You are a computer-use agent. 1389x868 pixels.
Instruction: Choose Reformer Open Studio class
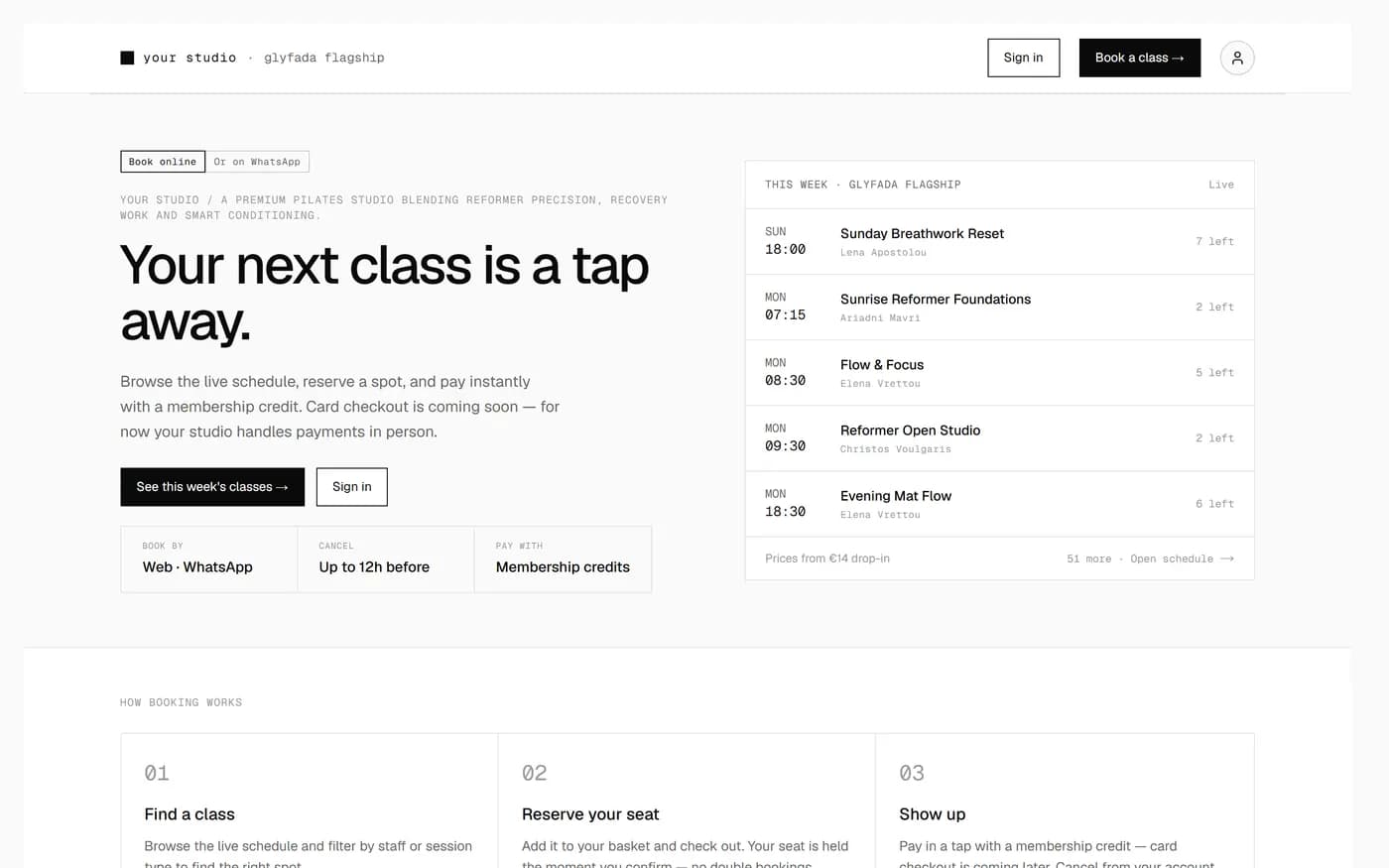tap(999, 437)
